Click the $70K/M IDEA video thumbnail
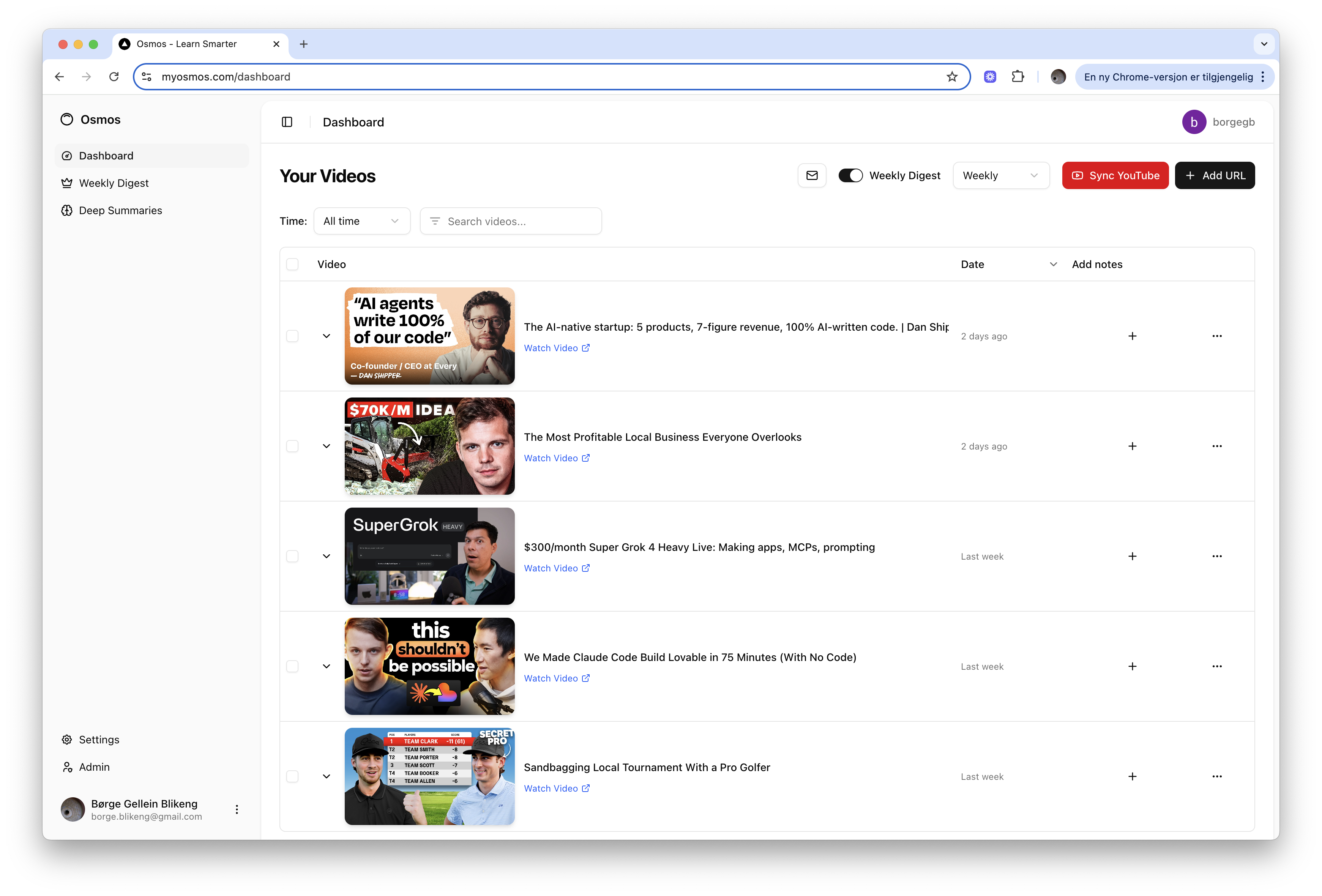 pyautogui.click(x=429, y=446)
